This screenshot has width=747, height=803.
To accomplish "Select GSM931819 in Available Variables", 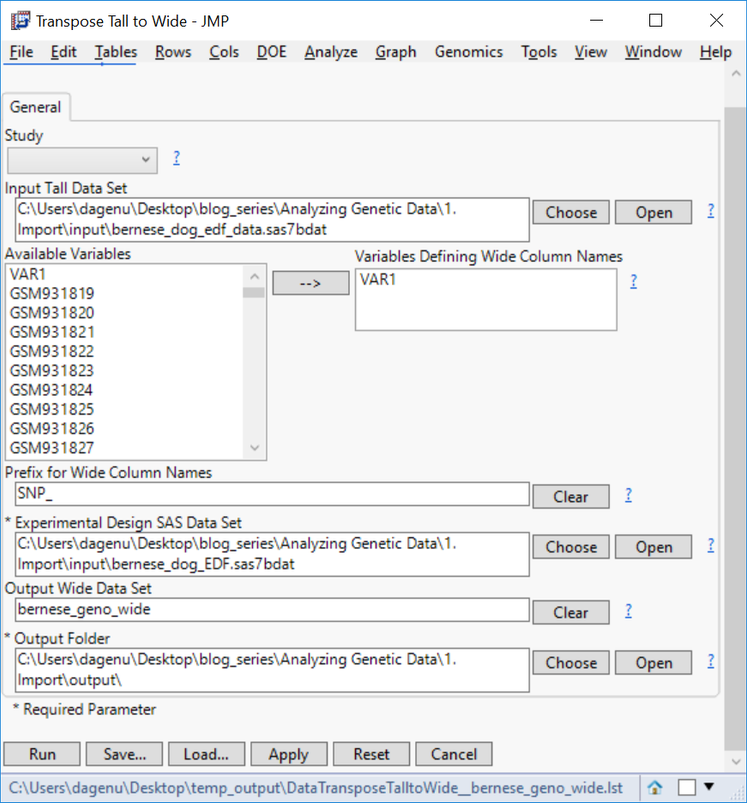I will pos(125,293).
